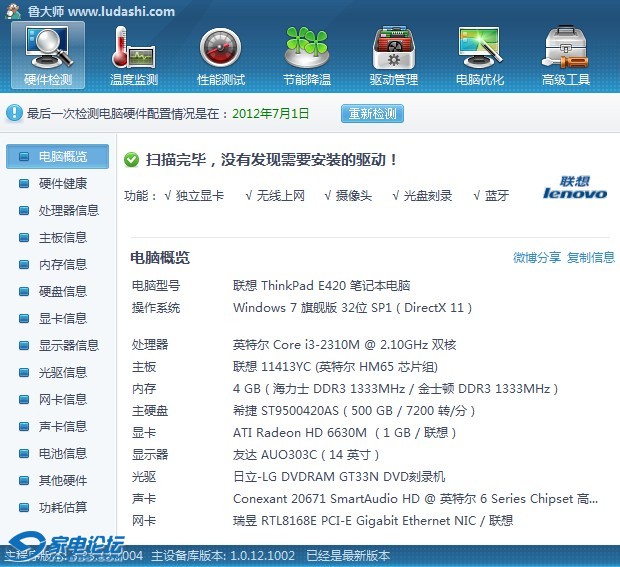
Task: Click the icon beside 其他硬件
Action: pyautogui.click(x=24, y=480)
